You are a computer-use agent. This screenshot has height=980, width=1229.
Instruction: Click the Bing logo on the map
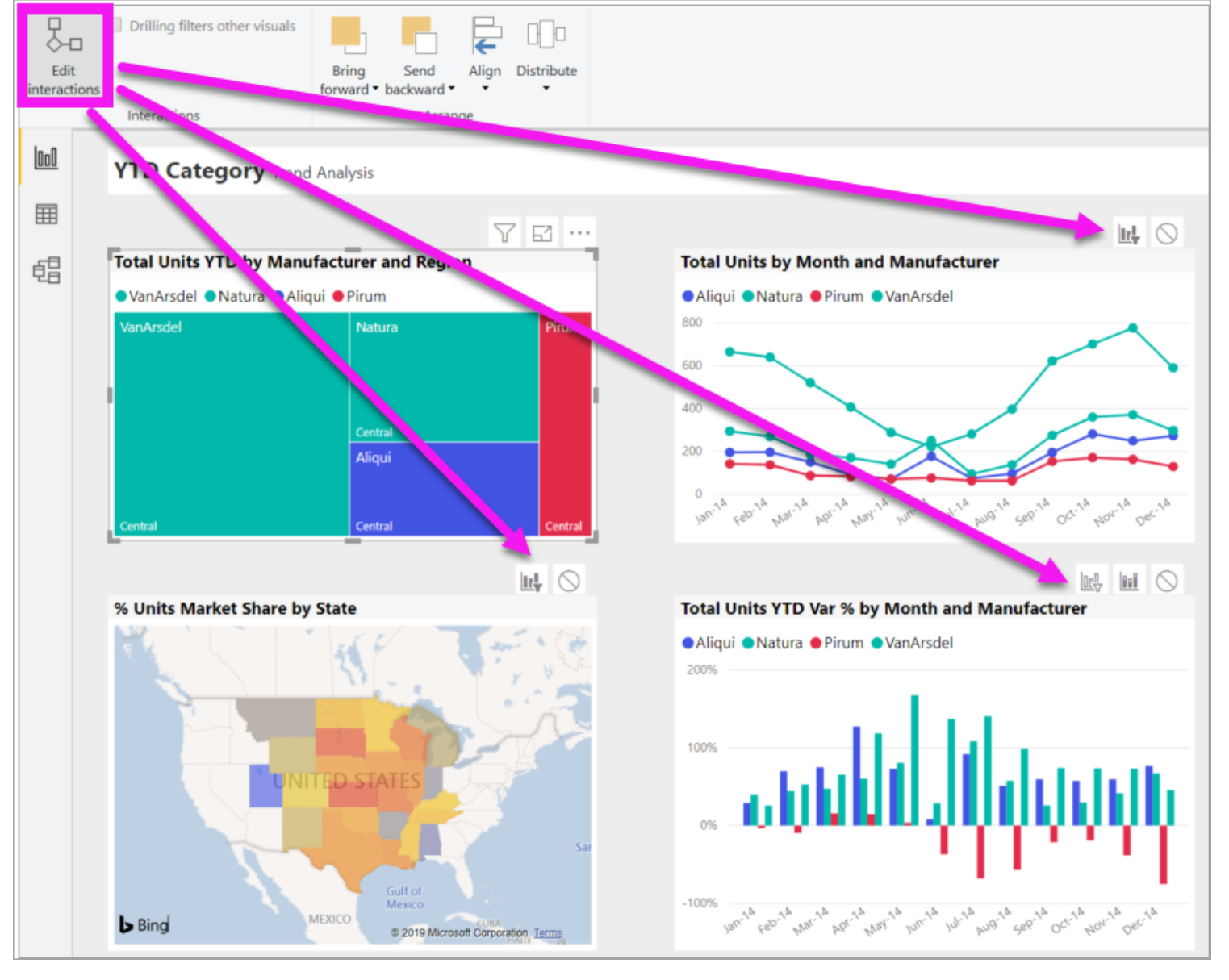[144, 925]
